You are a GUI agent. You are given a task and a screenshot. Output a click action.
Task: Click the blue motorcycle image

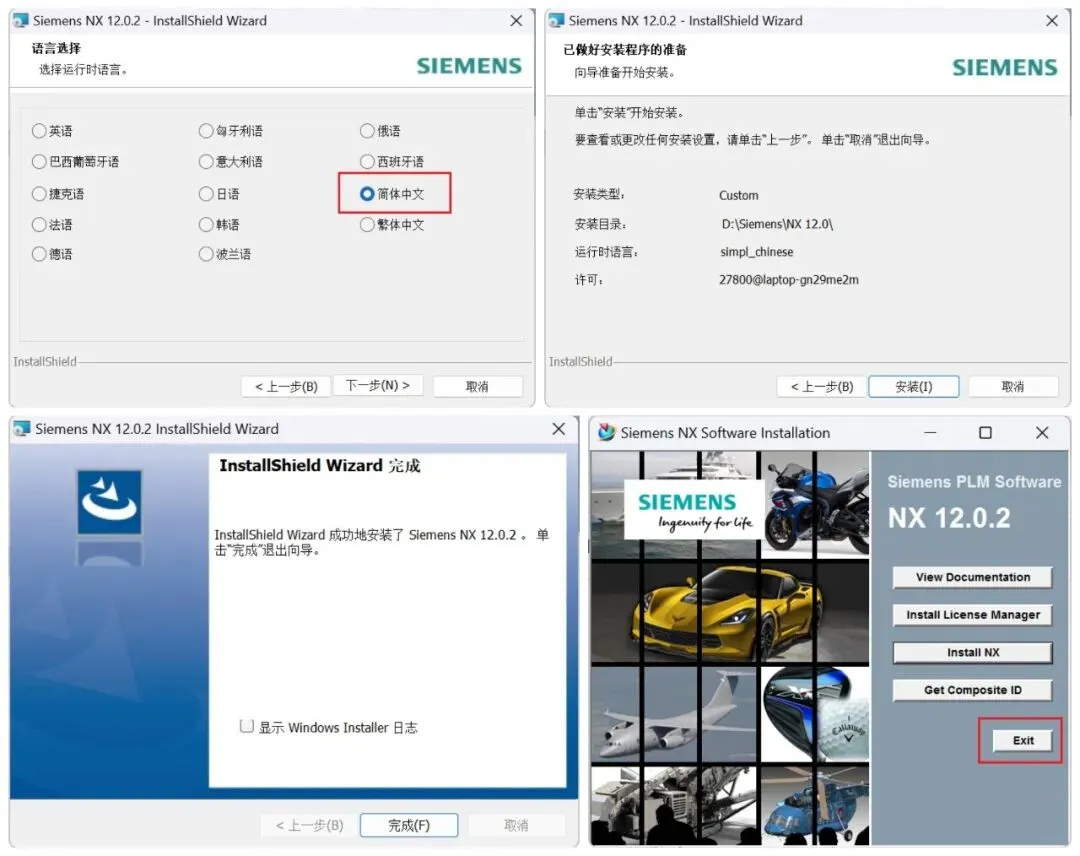coord(816,504)
